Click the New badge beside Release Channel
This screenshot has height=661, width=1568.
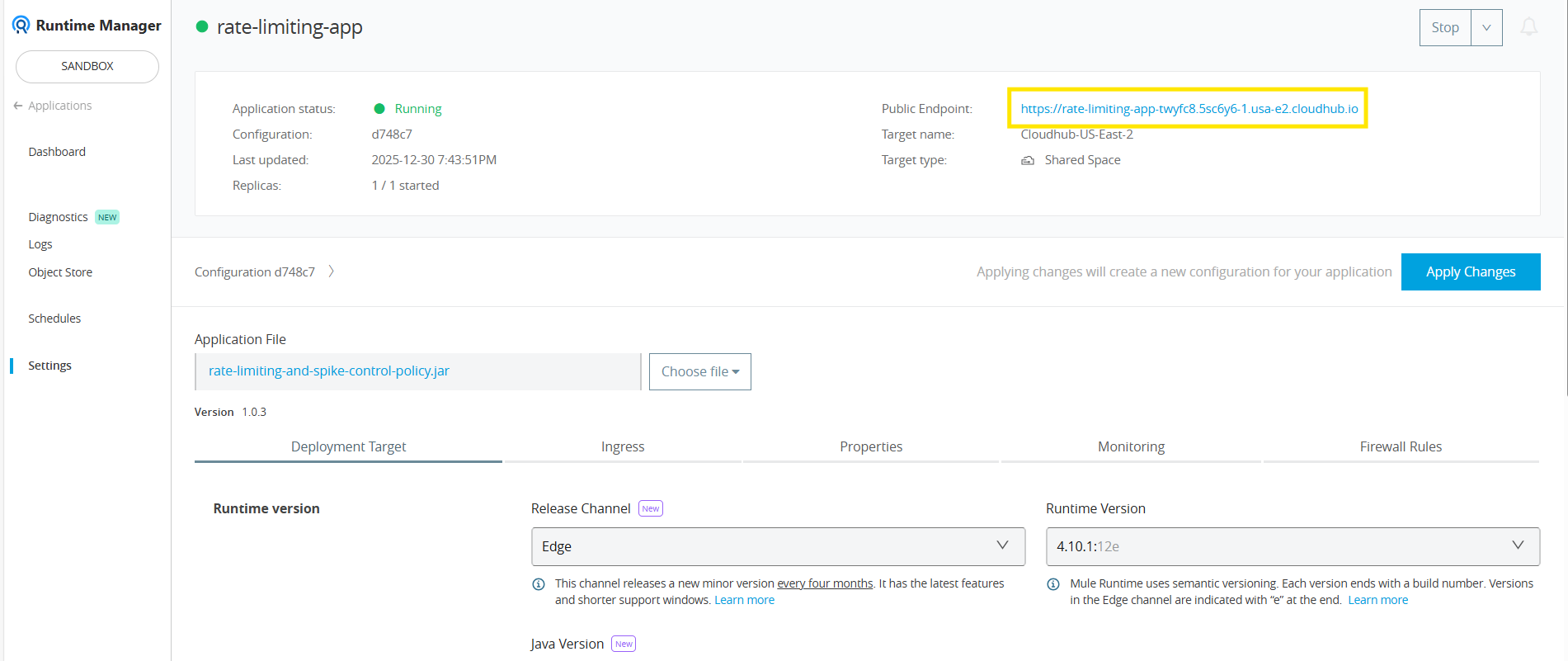651,508
